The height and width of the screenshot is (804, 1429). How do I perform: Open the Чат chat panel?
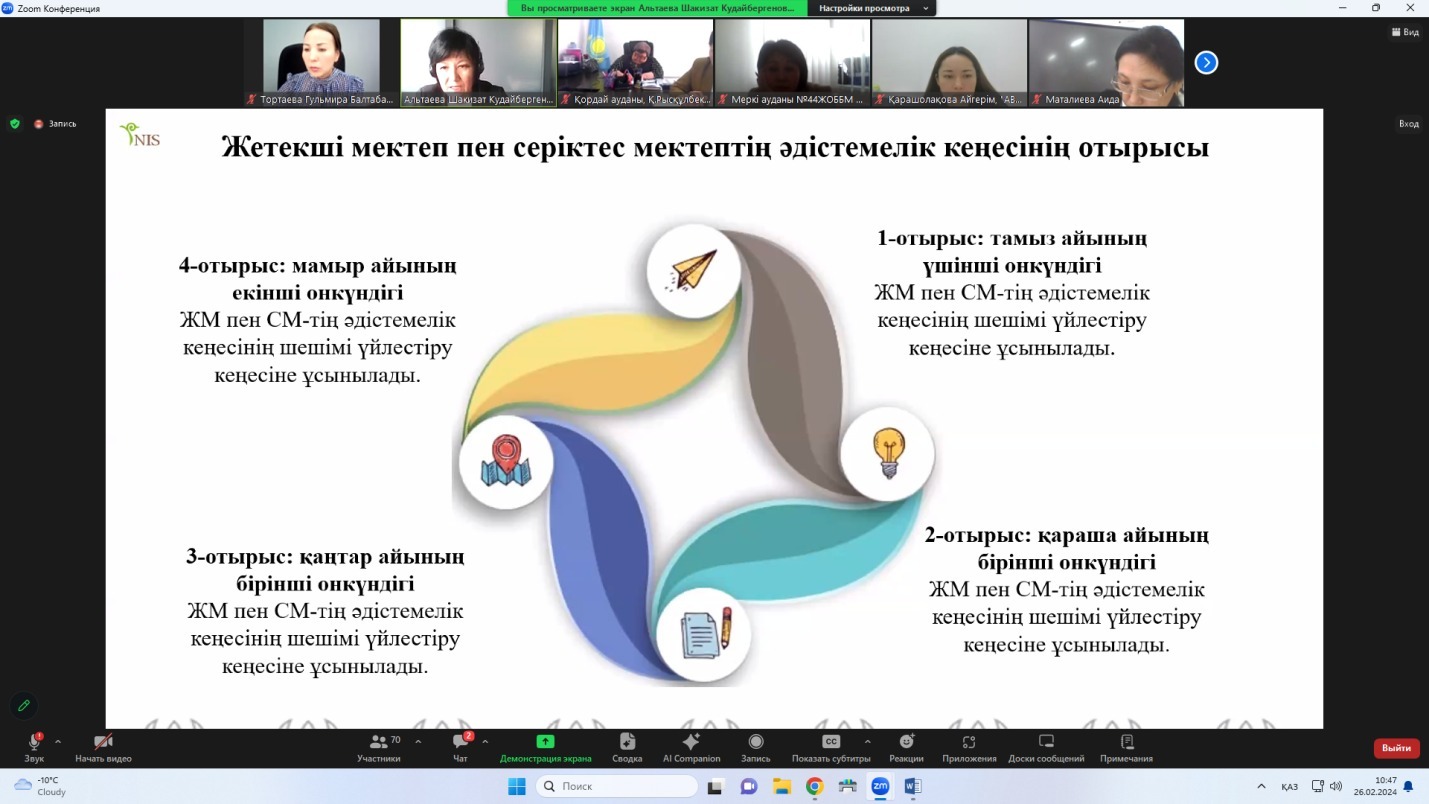pos(461,747)
